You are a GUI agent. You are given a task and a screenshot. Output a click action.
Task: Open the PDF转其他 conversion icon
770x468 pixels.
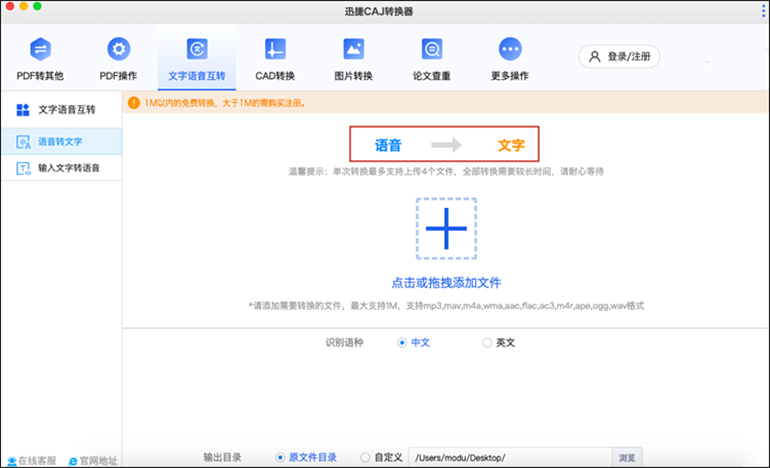point(40,49)
